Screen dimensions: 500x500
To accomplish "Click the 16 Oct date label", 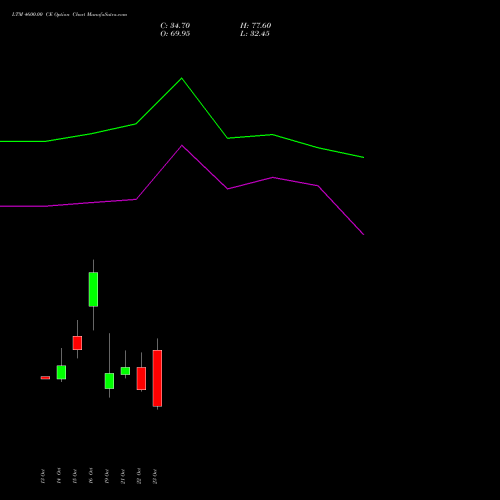I will (91, 476).
